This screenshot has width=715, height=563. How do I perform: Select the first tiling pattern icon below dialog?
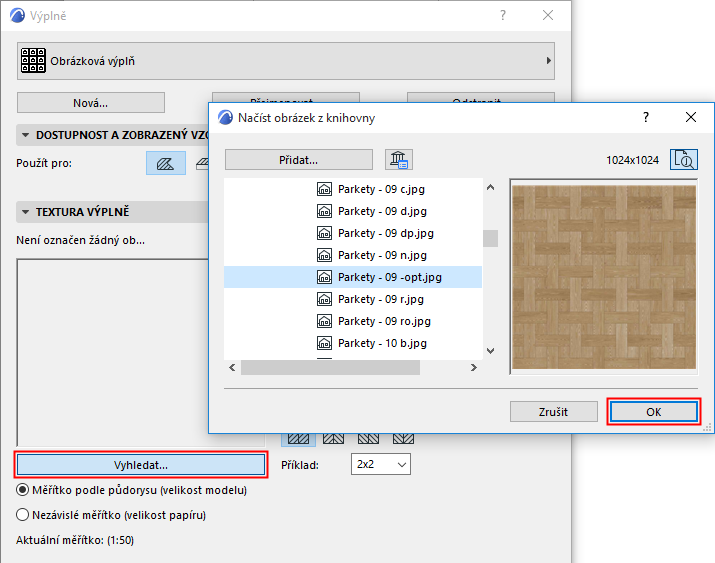pos(298,439)
